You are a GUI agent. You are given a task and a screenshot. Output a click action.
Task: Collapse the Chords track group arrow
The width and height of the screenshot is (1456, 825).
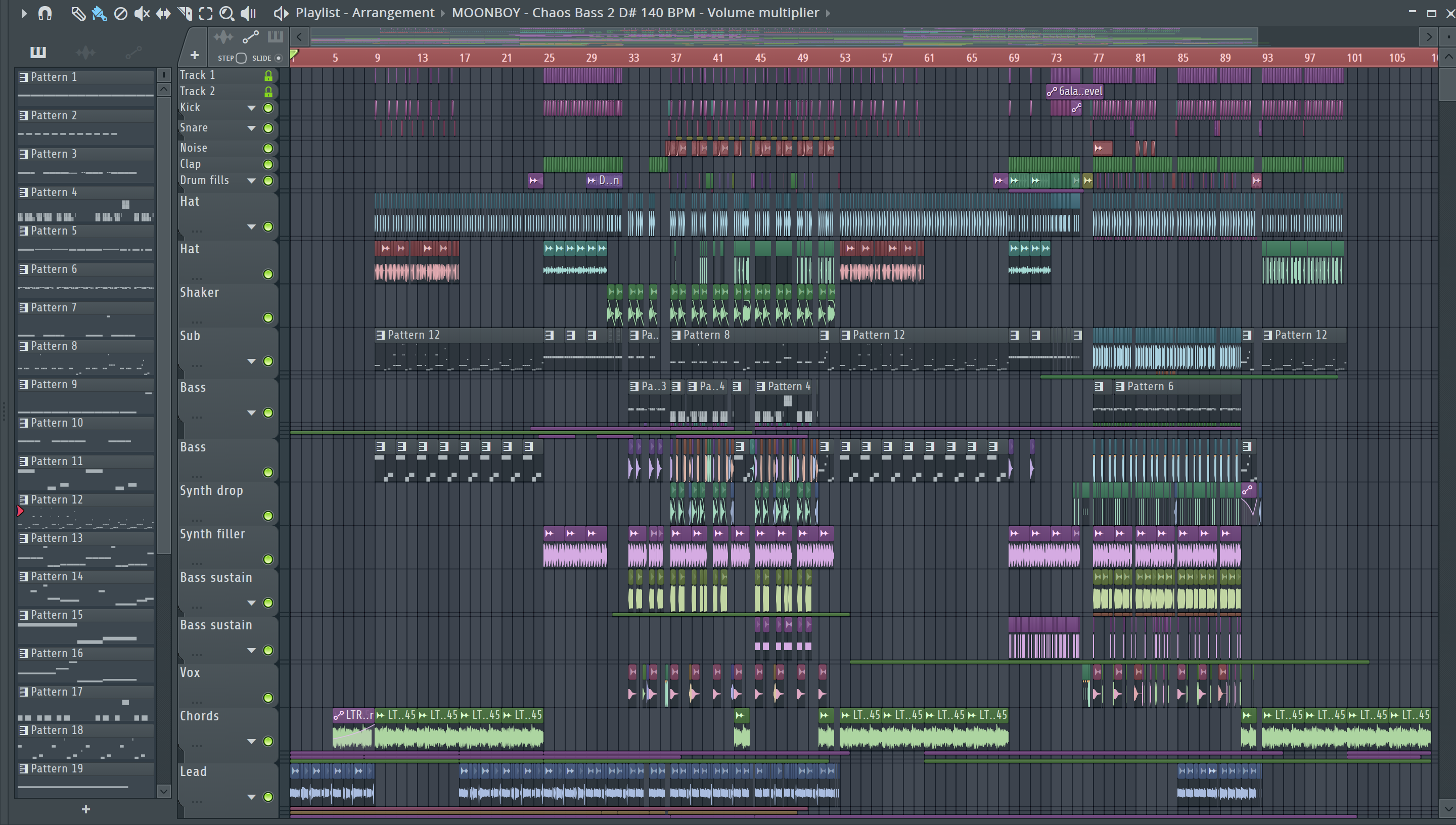tap(251, 742)
